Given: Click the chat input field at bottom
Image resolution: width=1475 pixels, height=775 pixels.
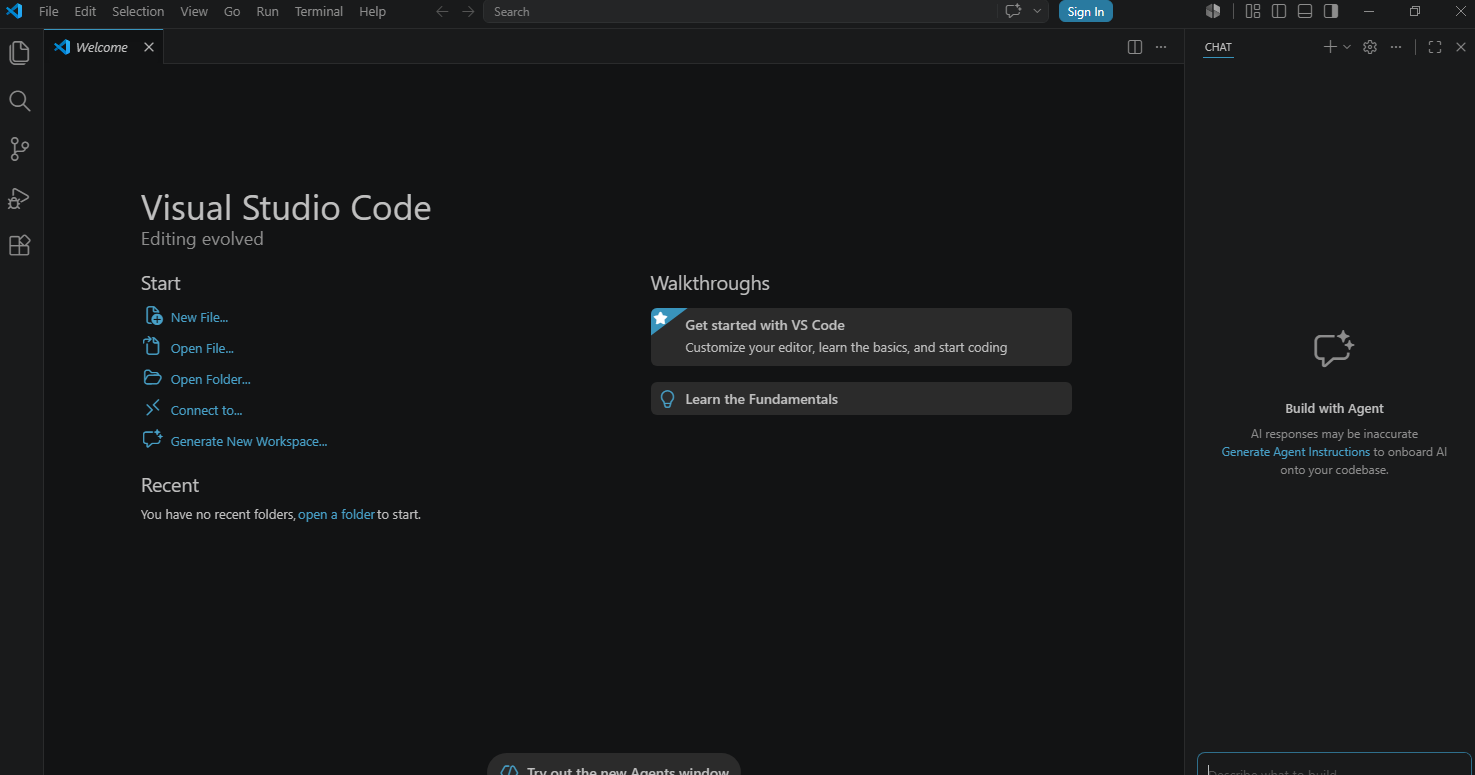Looking at the screenshot, I should click(1334, 765).
